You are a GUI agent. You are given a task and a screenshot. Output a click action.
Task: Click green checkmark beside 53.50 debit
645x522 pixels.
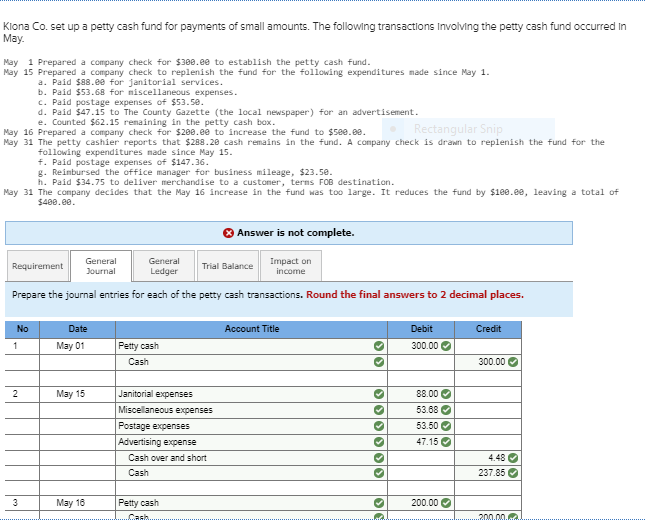(x=446, y=426)
